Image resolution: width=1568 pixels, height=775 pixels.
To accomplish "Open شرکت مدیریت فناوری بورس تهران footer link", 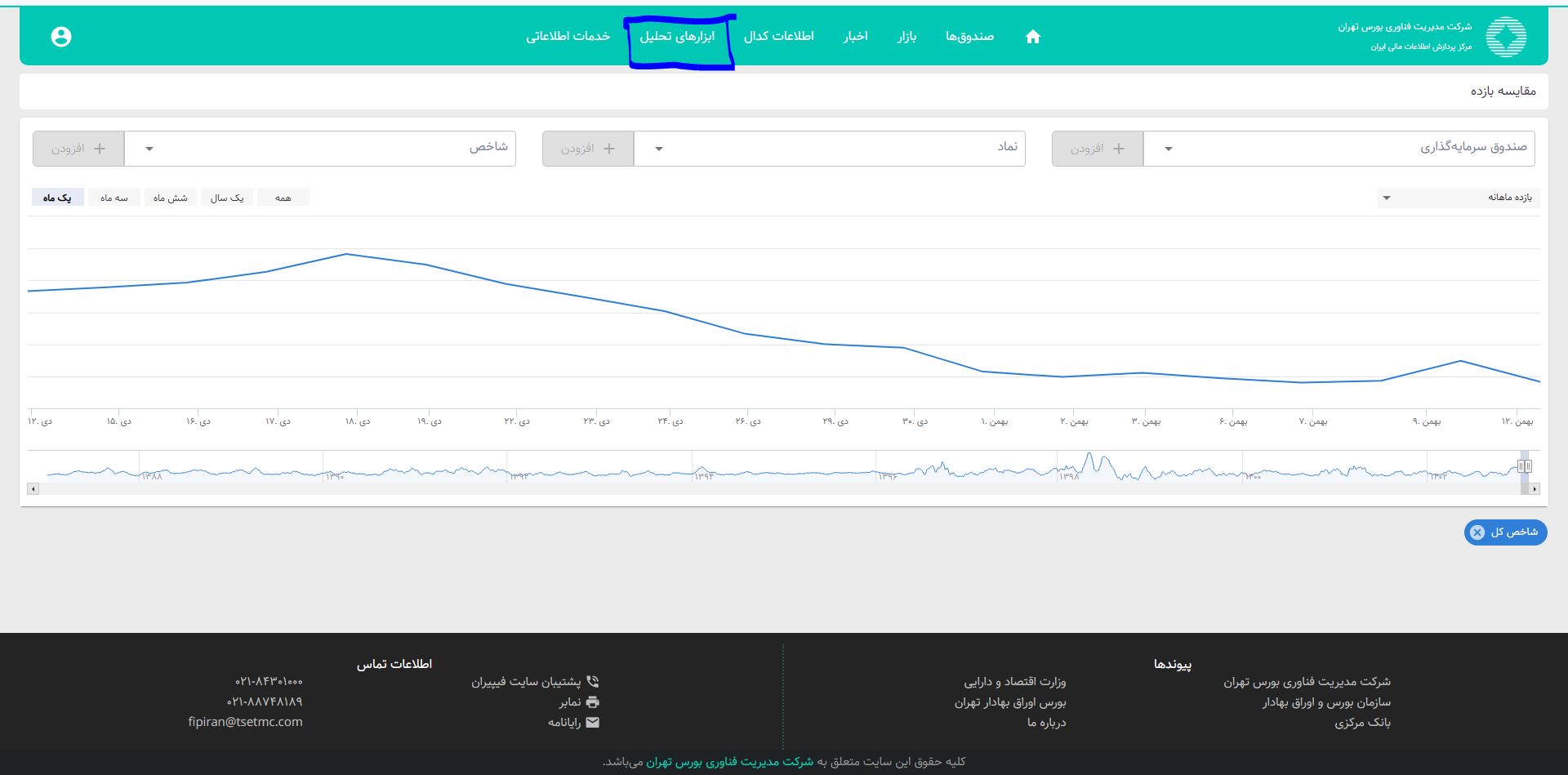I will (1307, 681).
